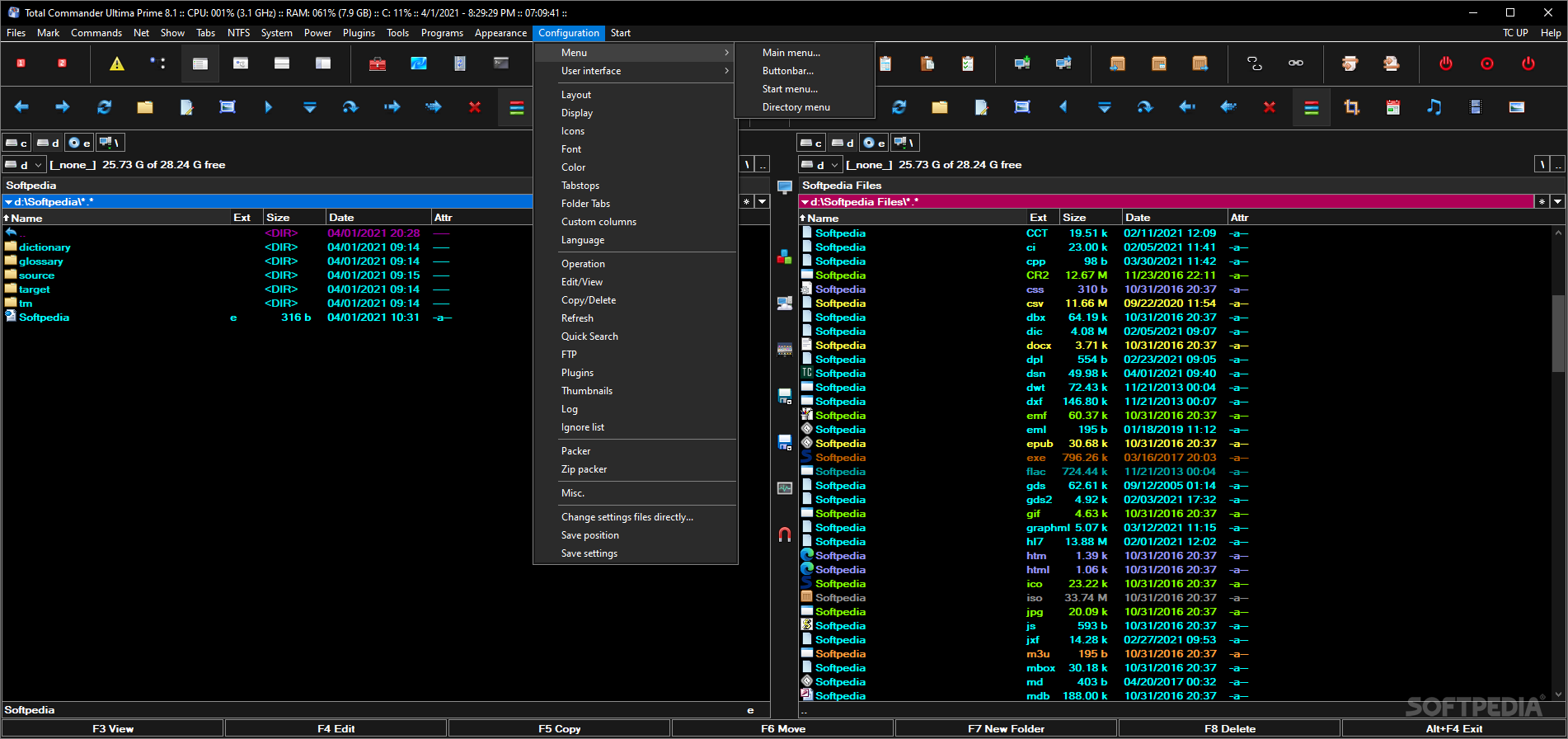Click the F8 Delete button
Viewport: 1568px width, 739px height.
coord(1230,728)
